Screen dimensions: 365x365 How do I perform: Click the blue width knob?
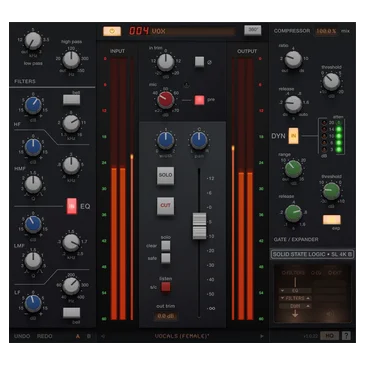(x=166, y=140)
